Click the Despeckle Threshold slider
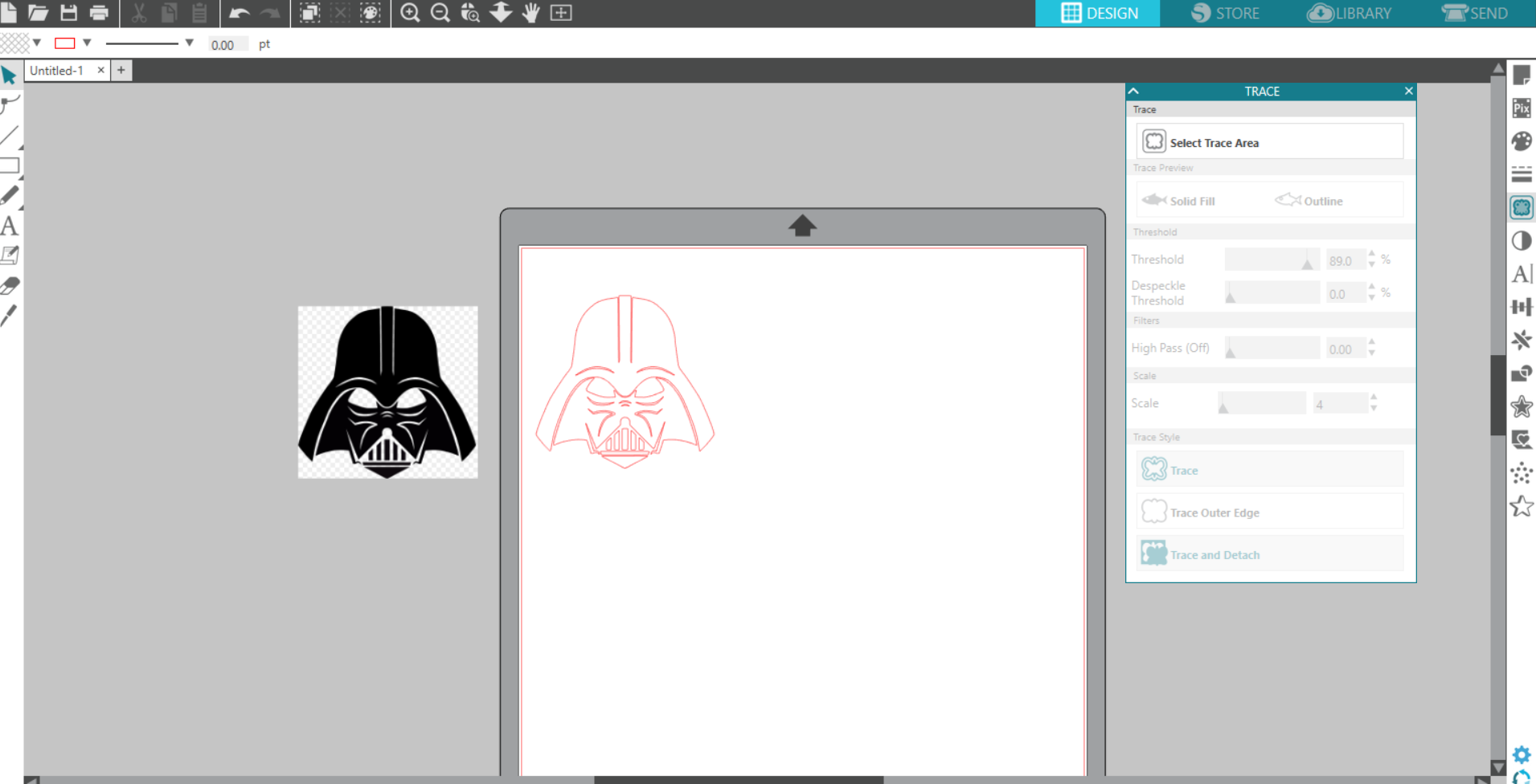Viewport: 1536px width, 784px height. click(x=1272, y=292)
